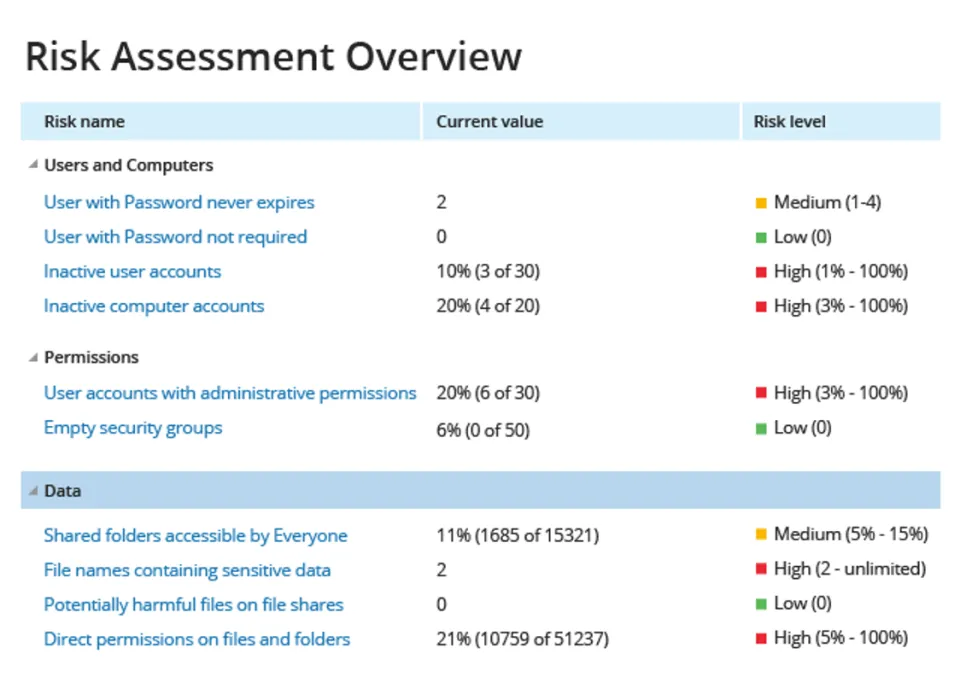The width and height of the screenshot is (960, 675).
Task: Open User with Password never expires
Action: pyautogui.click(x=179, y=202)
